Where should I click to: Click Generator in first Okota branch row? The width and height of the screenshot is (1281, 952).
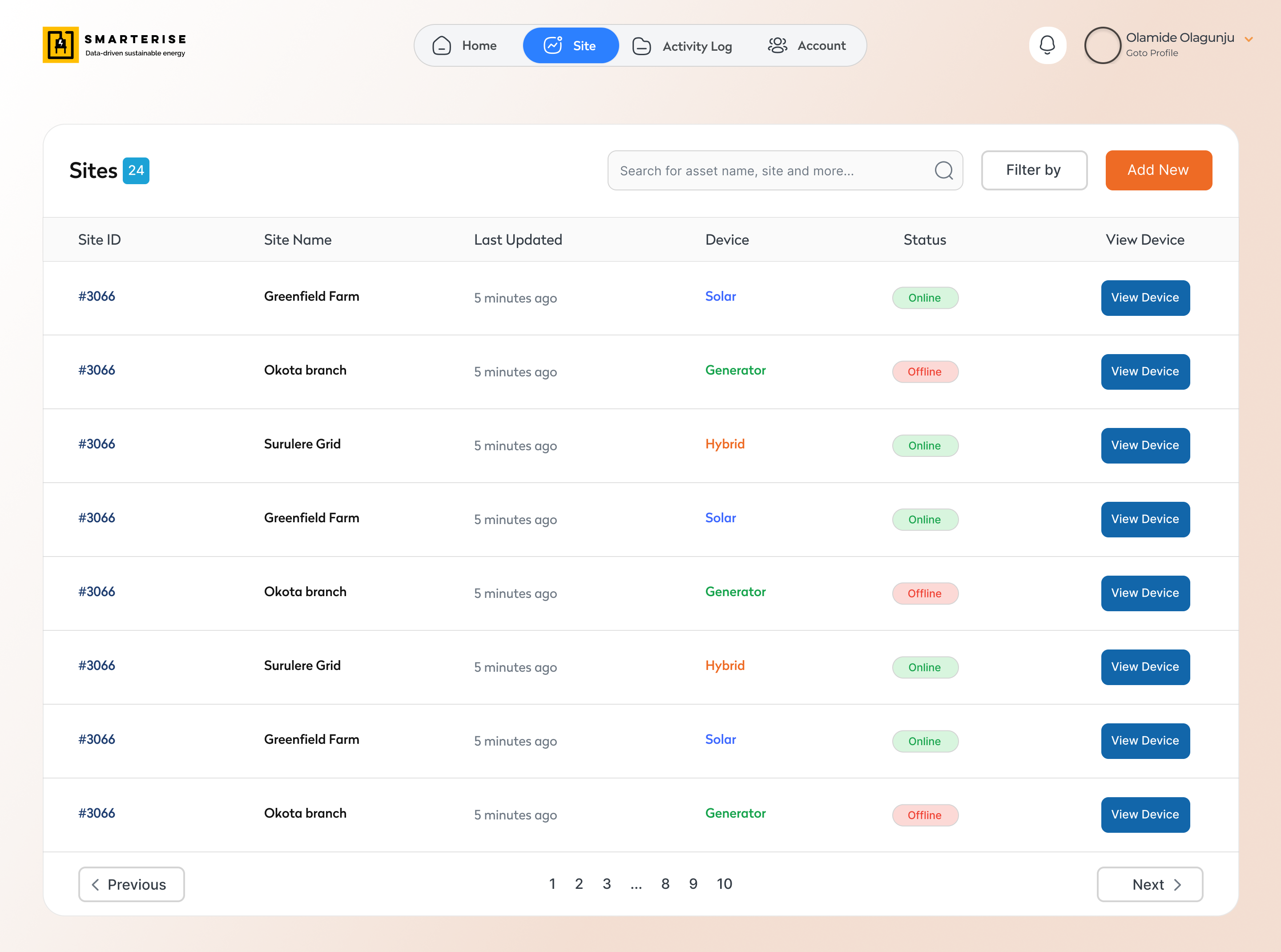coord(735,370)
